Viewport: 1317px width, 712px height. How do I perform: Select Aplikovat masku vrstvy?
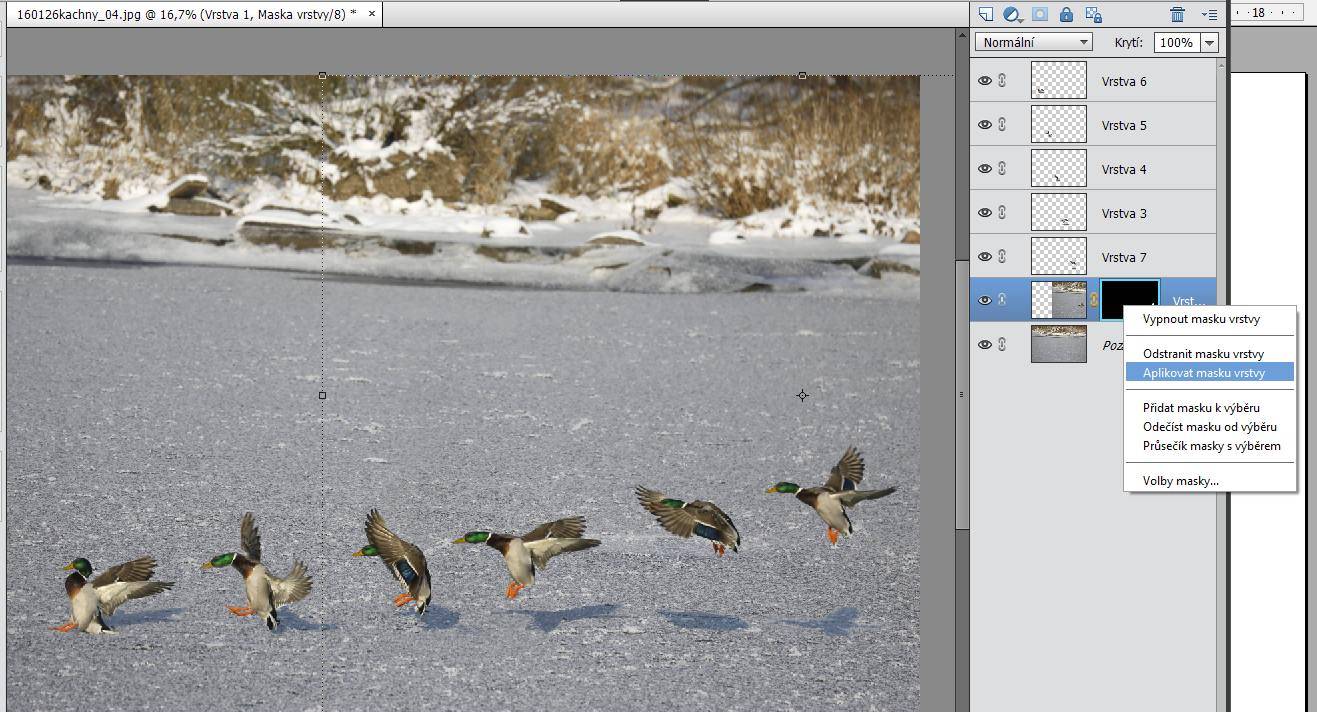click(1203, 373)
